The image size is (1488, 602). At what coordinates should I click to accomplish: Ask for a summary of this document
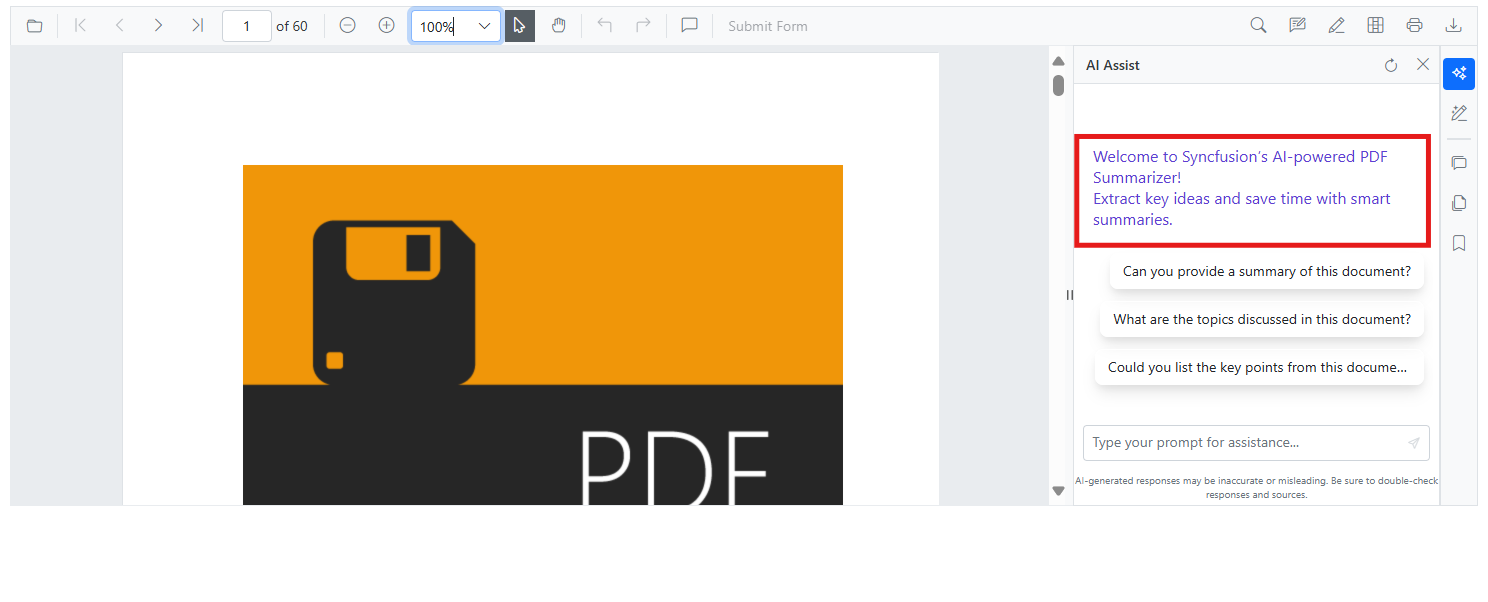pos(1267,271)
